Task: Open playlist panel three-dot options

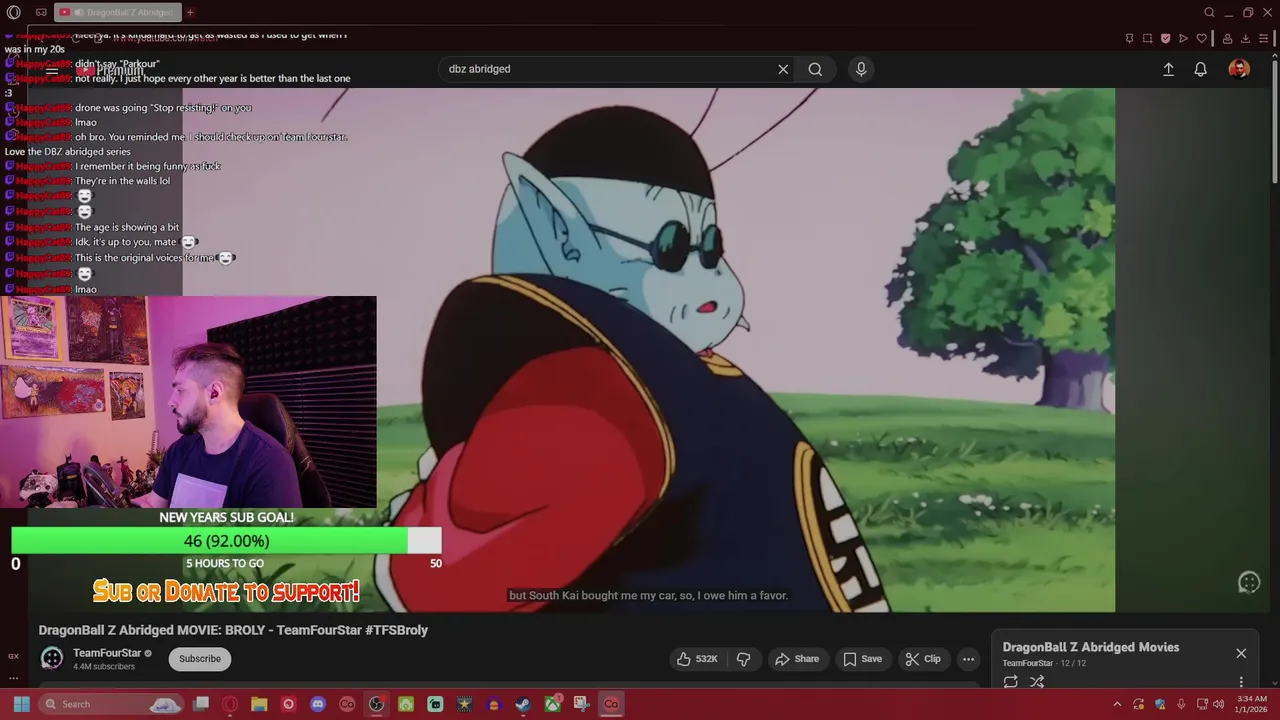Action: 1241,681
